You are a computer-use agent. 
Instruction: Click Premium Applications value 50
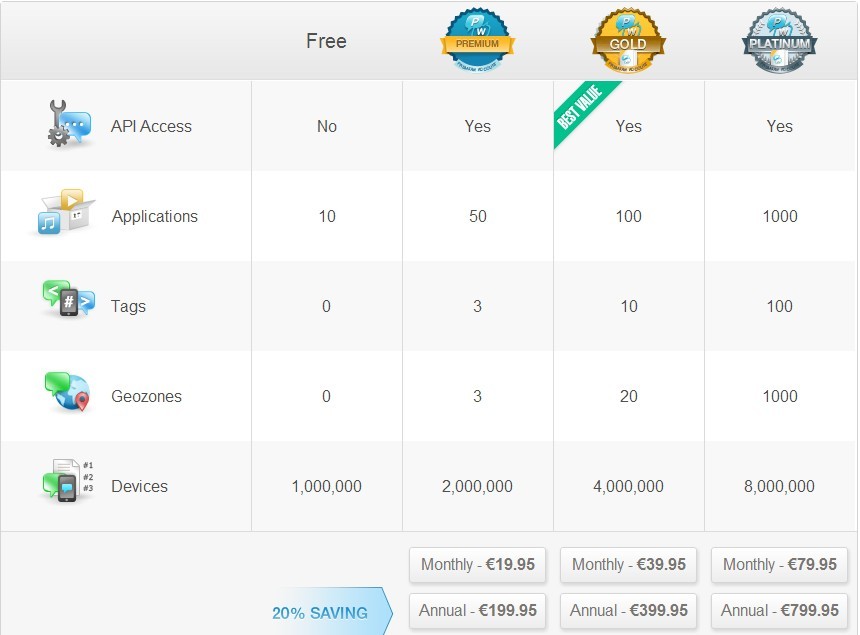[478, 216]
